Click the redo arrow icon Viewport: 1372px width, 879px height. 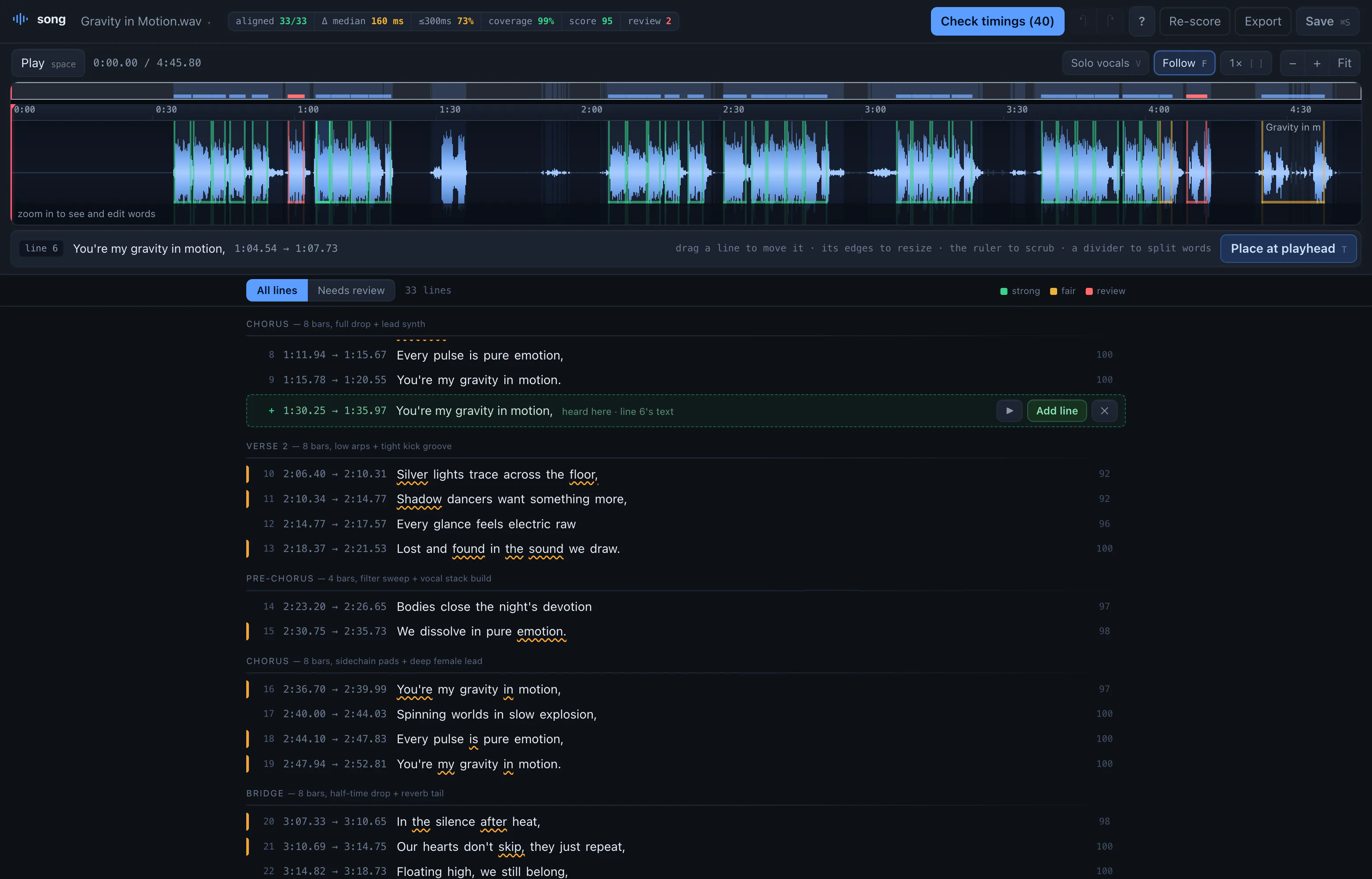(1110, 21)
